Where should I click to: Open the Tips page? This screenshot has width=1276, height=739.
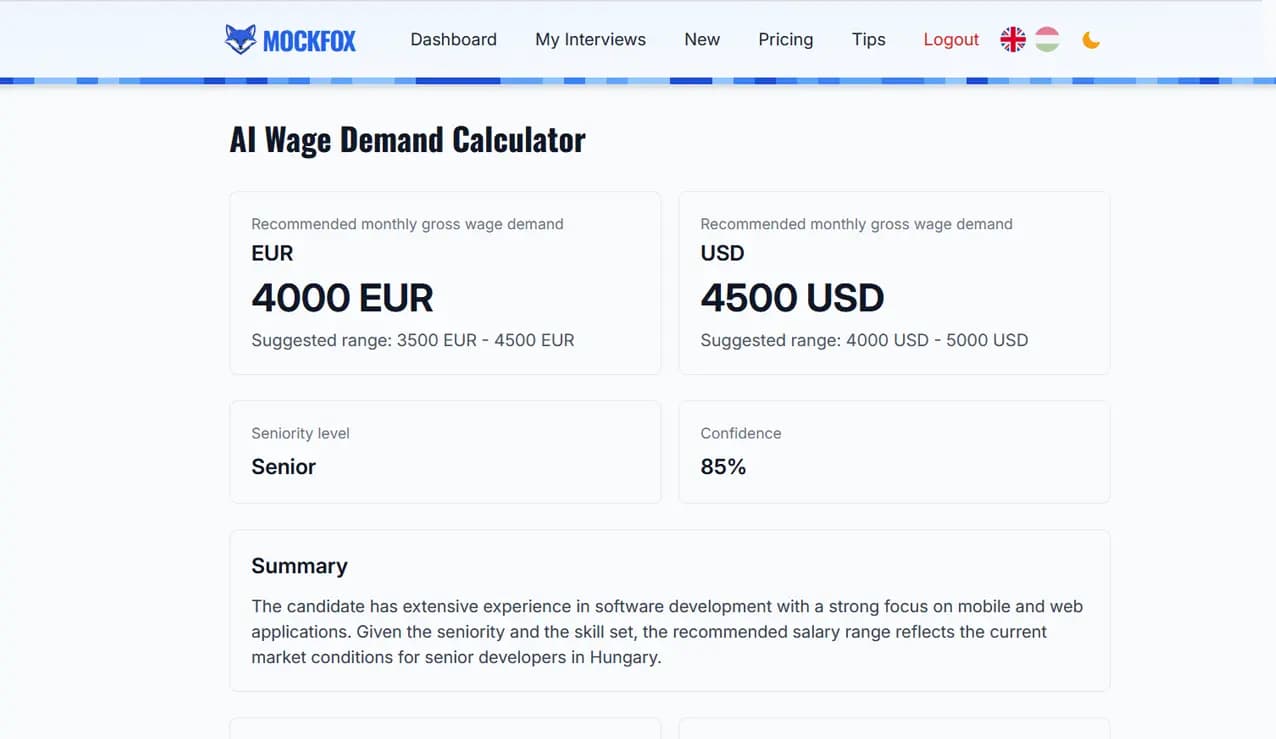868,40
